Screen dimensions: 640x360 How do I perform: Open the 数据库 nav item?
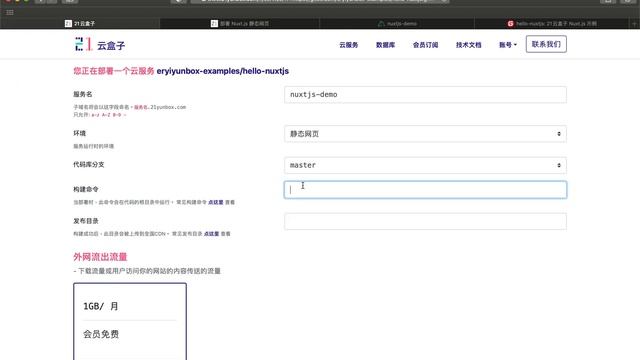[x=385, y=45]
